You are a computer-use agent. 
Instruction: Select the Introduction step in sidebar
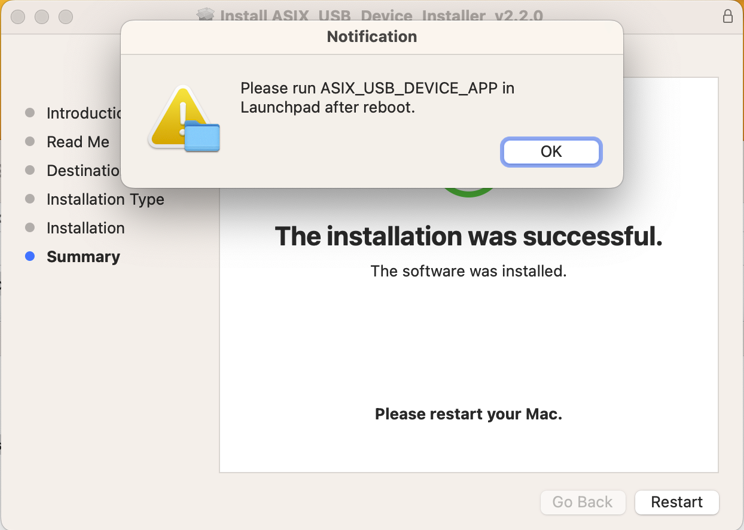(84, 113)
